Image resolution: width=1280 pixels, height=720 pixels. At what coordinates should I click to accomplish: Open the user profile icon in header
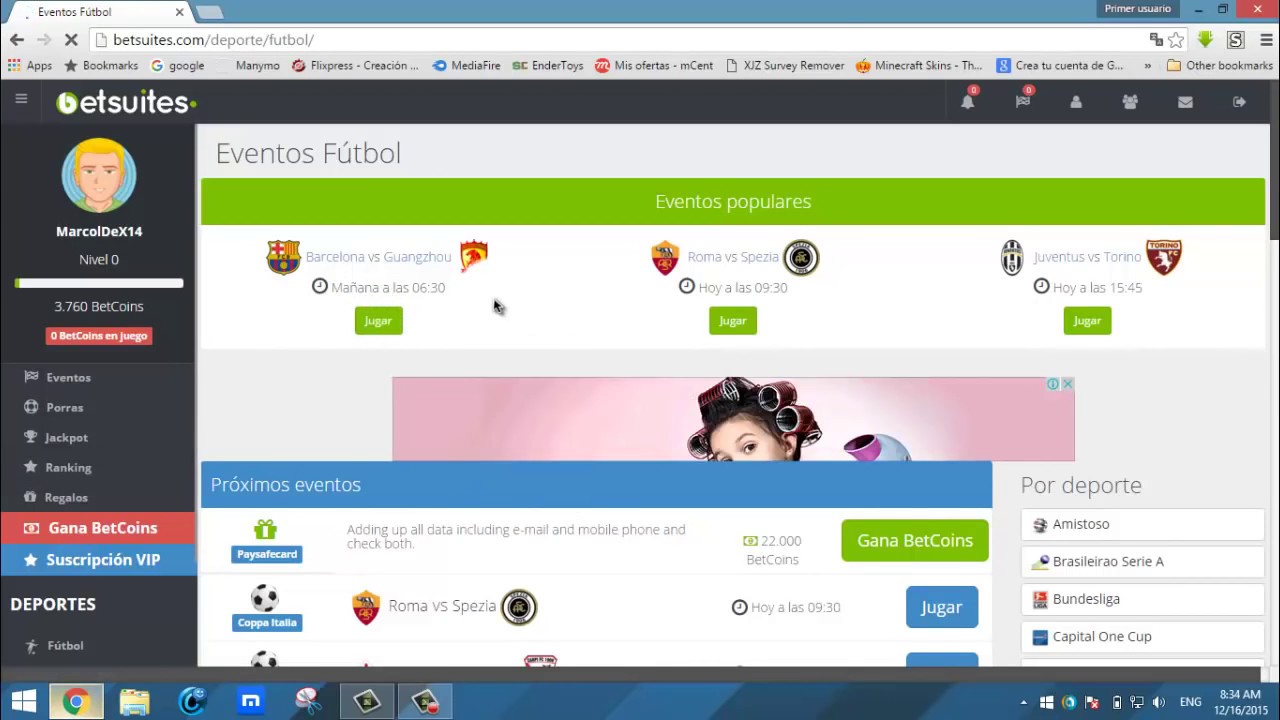[1076, 102]
